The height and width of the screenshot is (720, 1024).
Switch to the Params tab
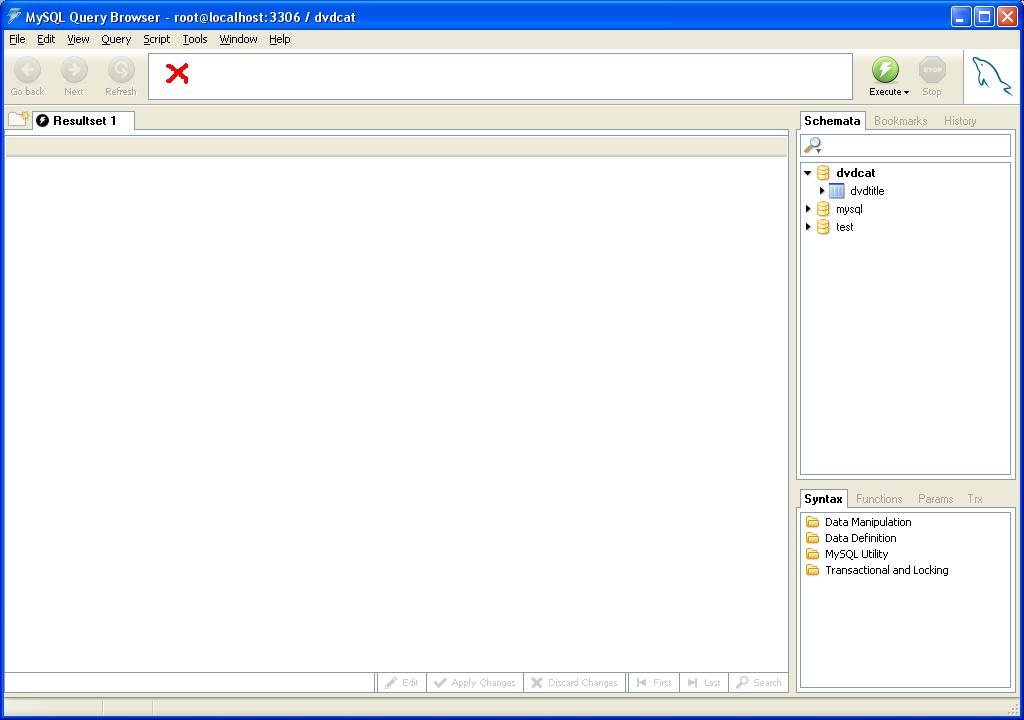[935, 499]
